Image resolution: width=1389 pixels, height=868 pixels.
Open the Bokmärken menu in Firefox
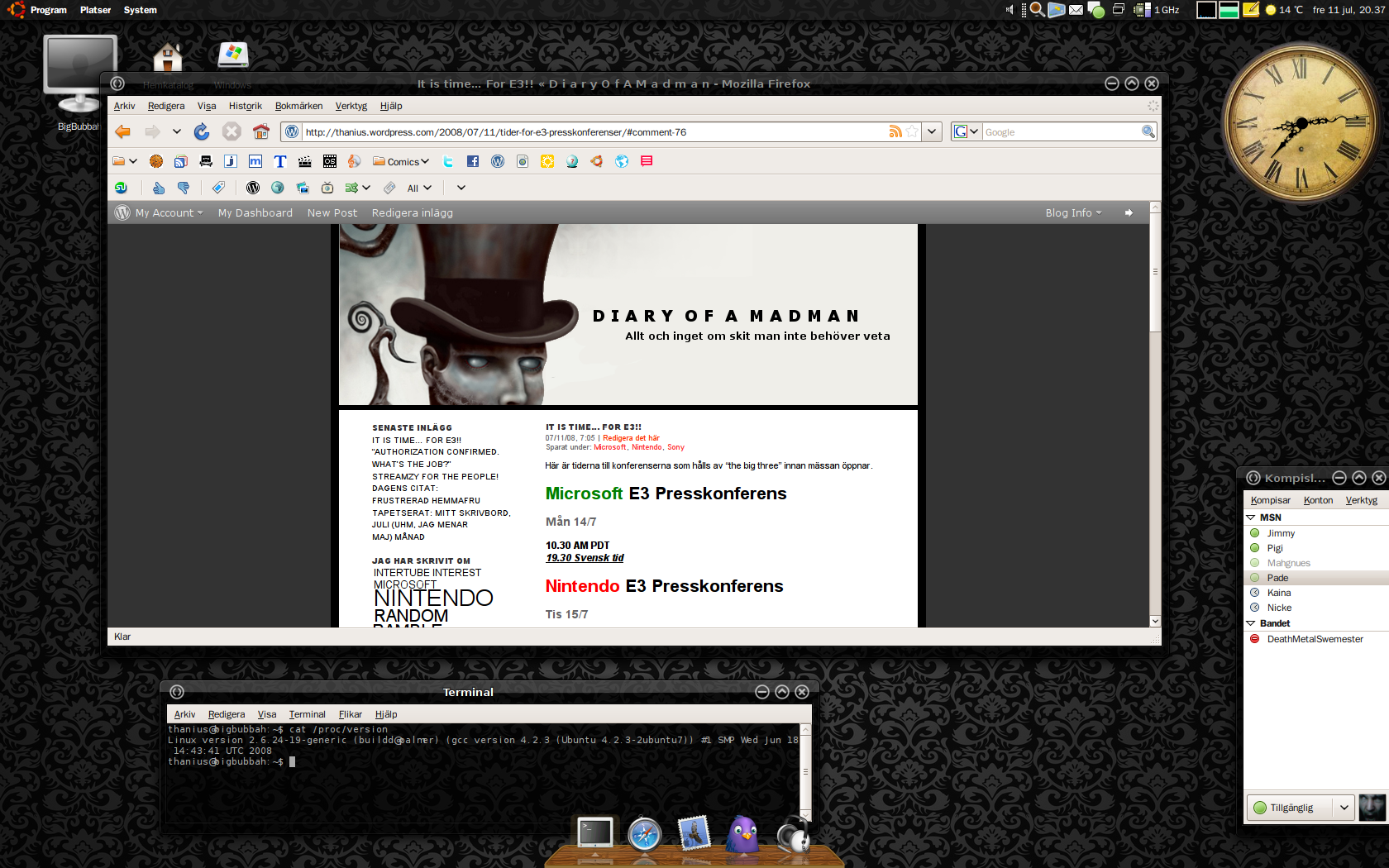pos(298,106)
